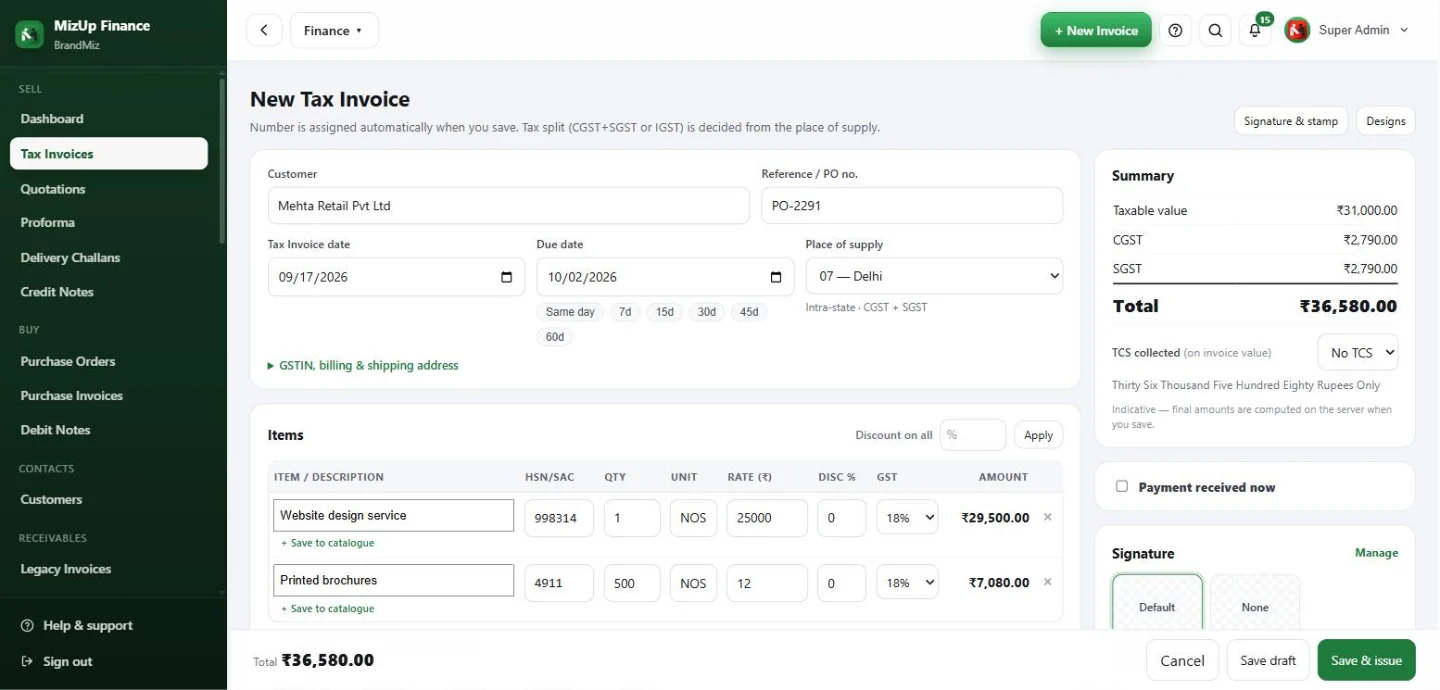Open the Tax Invoice date calendar picker

pos(507,277)
